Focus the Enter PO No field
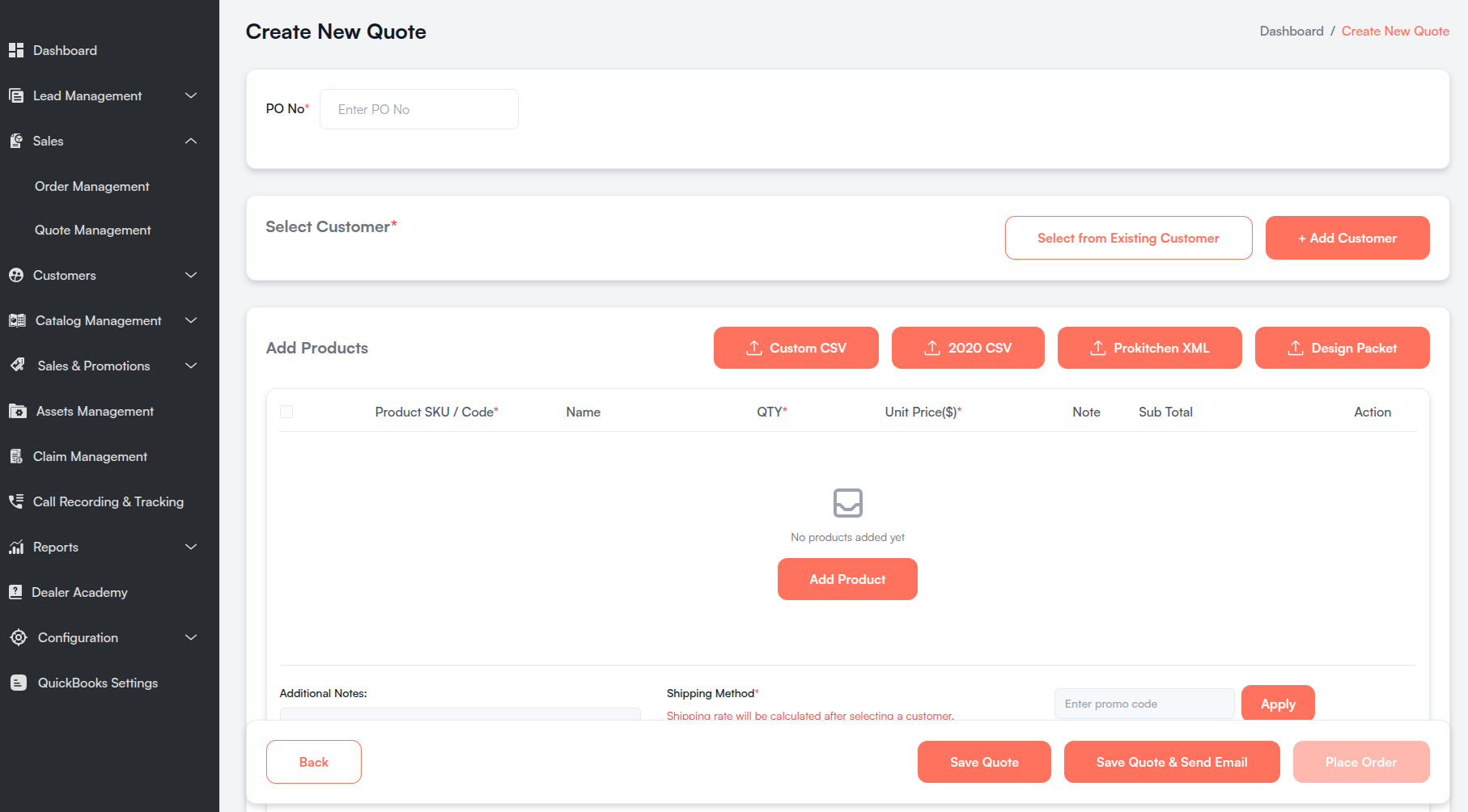 tap(419, 109)
